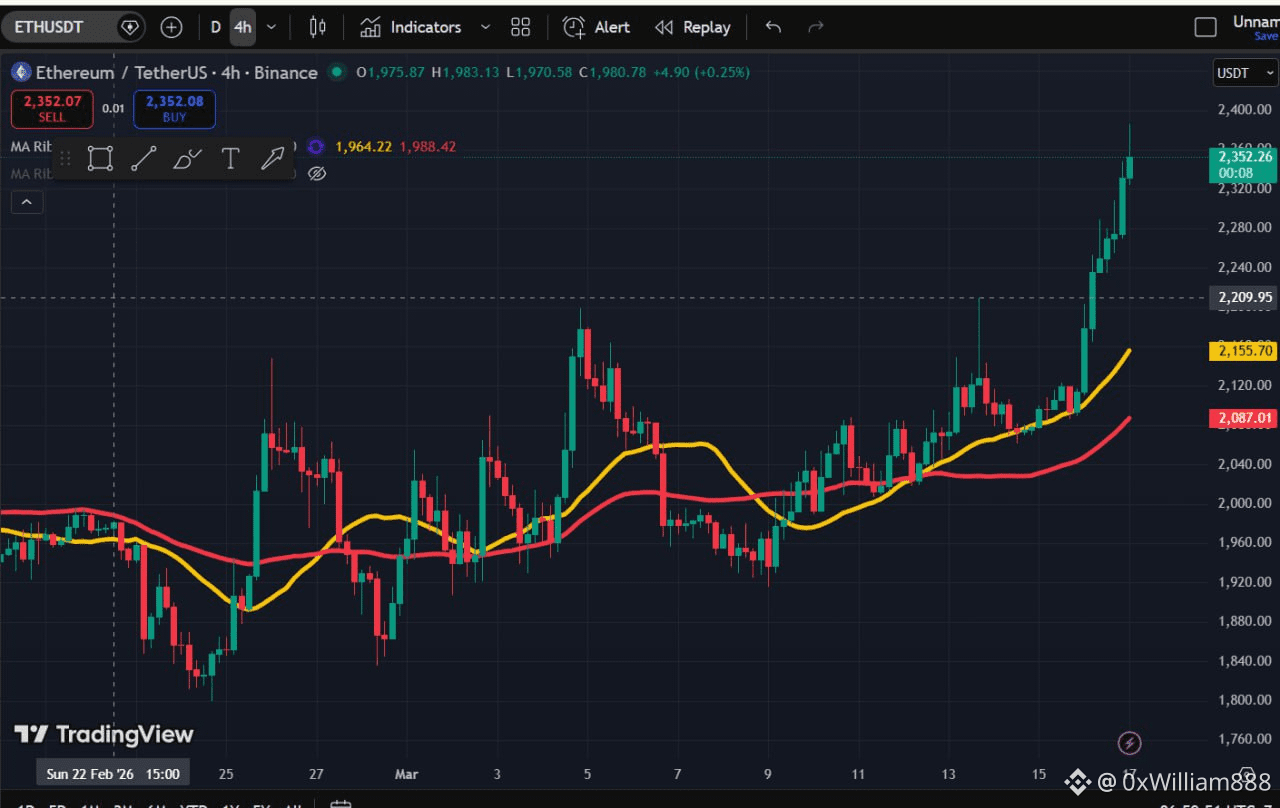This screenshot has width=1280, height=808.
Task: Click the 2,000.00 price axis label
Action: coord(1245,503)
